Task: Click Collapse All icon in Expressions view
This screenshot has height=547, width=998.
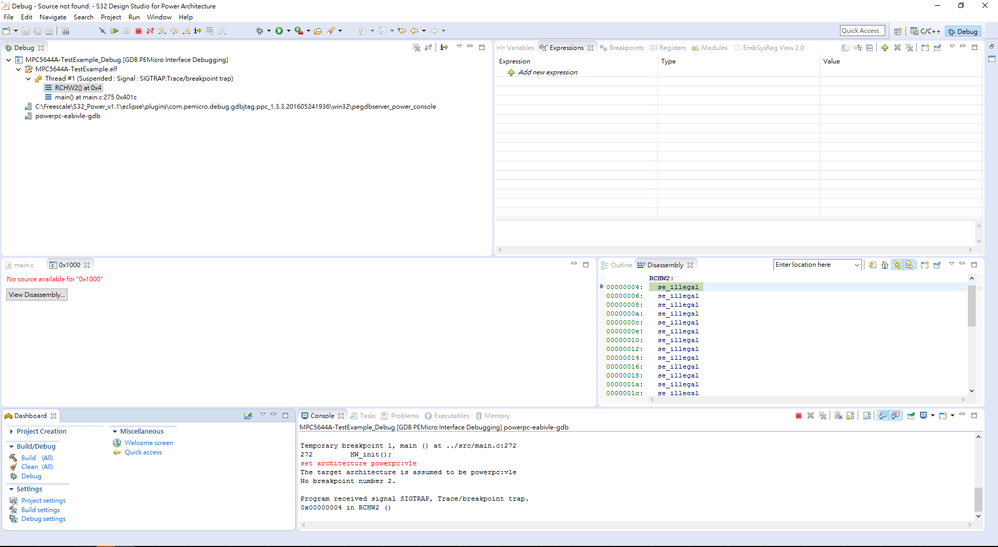Action: [869, 48]
